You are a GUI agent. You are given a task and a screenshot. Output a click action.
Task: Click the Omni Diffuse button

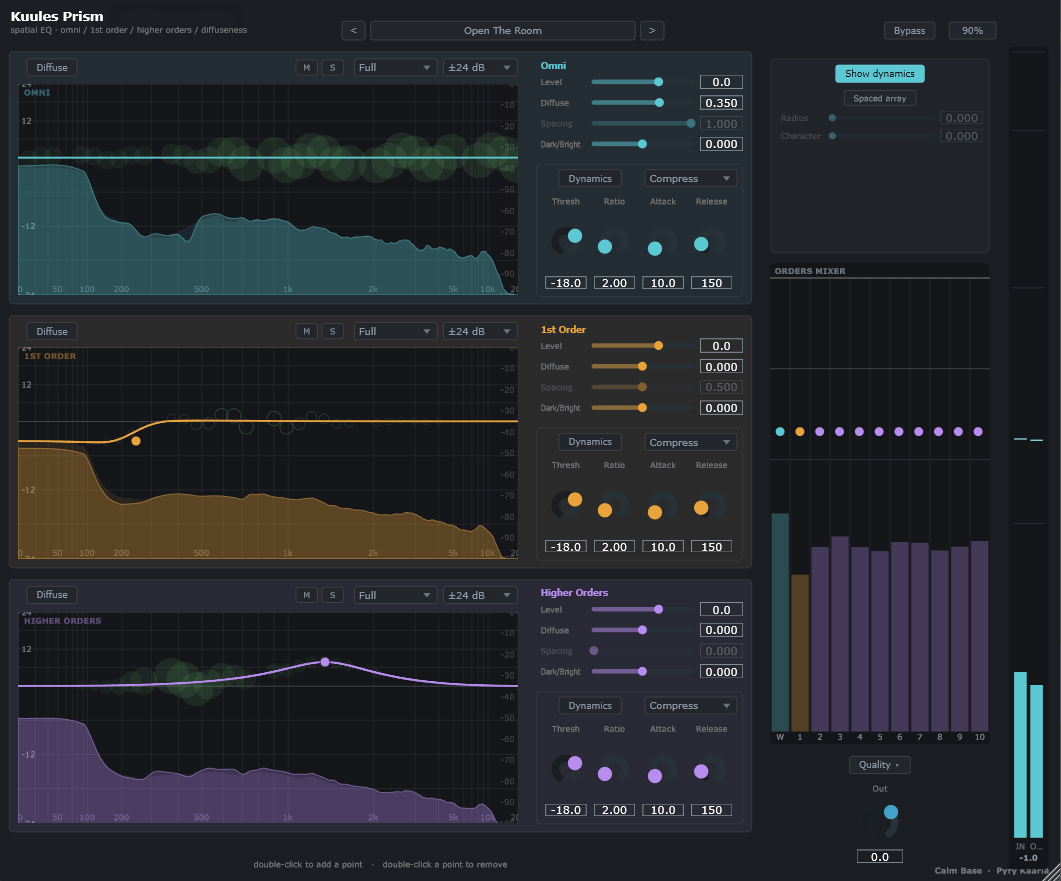tap(52, 68)
